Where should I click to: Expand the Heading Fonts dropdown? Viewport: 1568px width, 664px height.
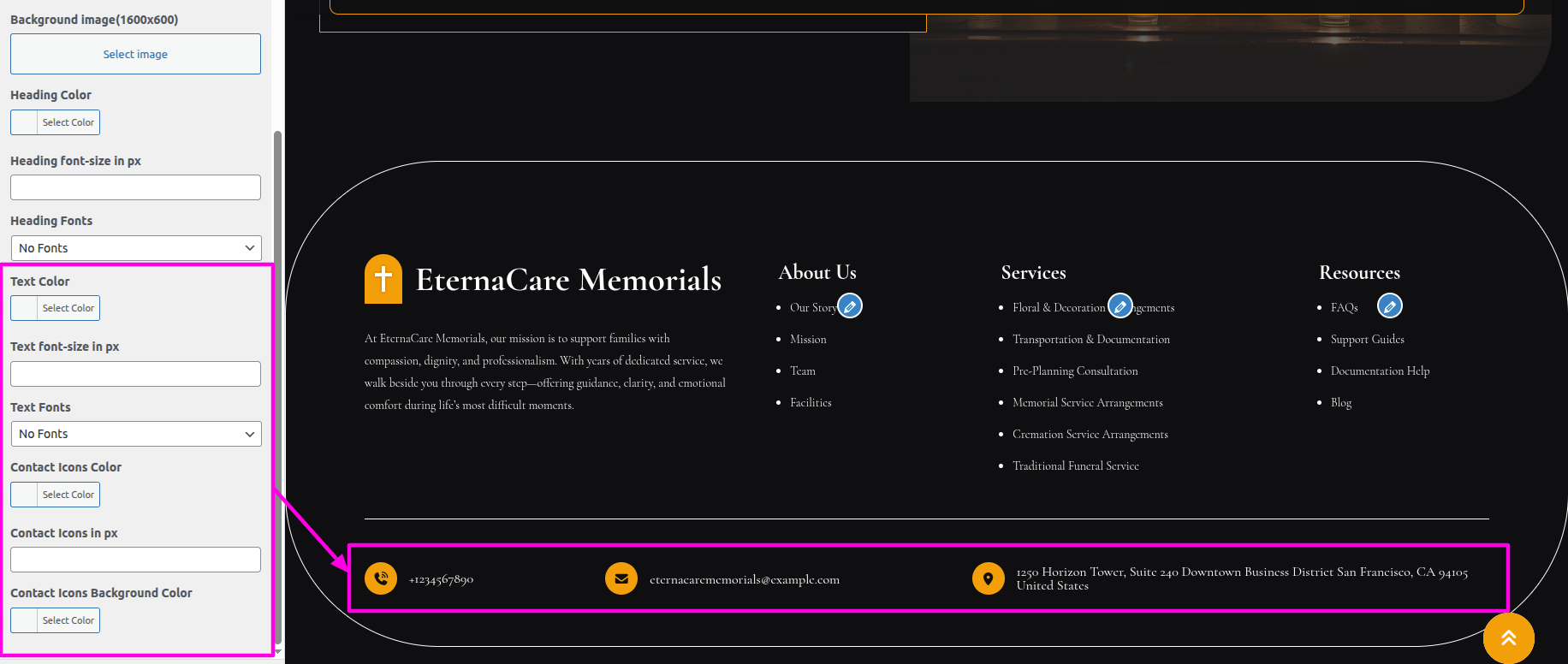point(136,248)
